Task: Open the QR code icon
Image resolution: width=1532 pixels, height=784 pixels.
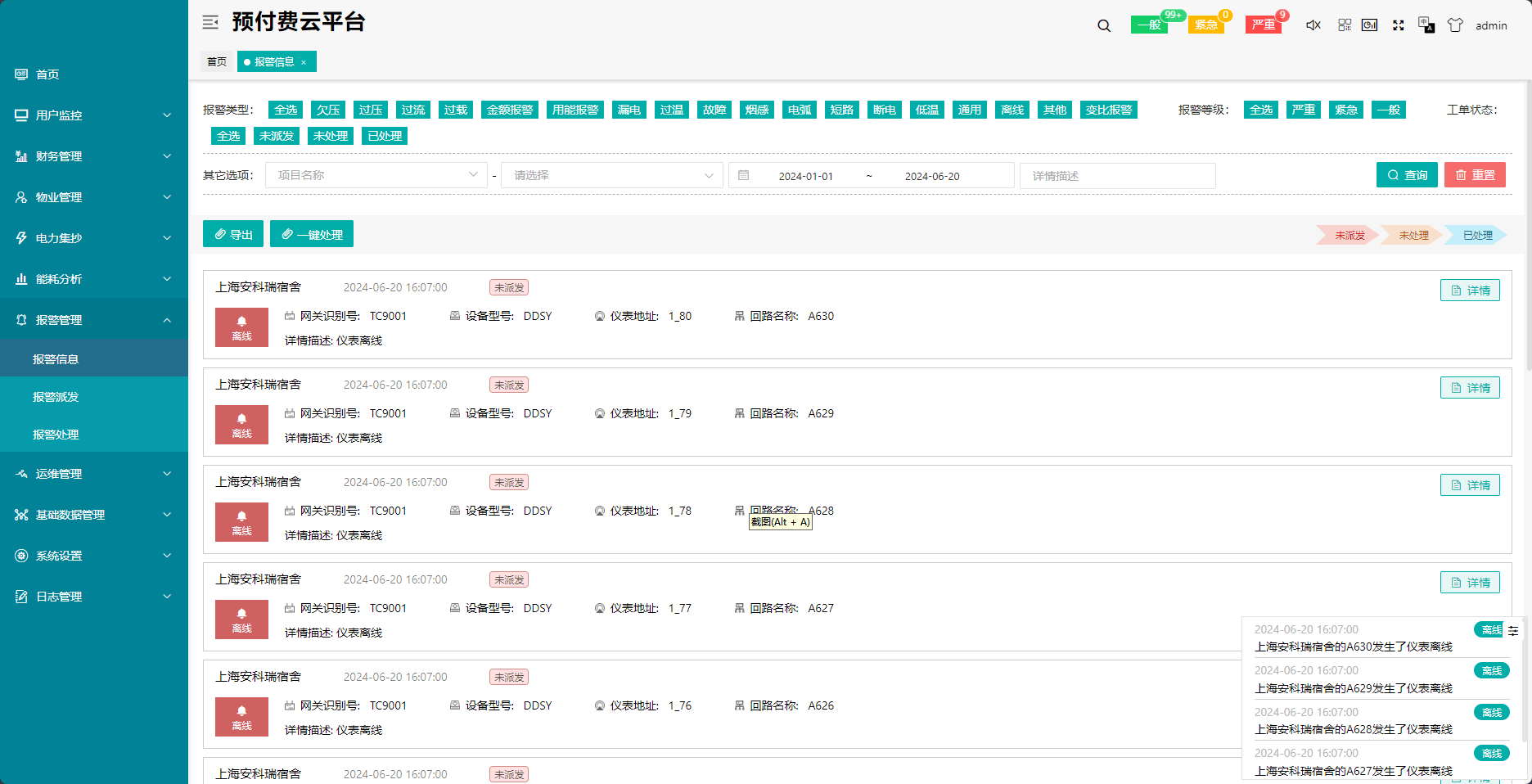Action: coord(1345,25)
